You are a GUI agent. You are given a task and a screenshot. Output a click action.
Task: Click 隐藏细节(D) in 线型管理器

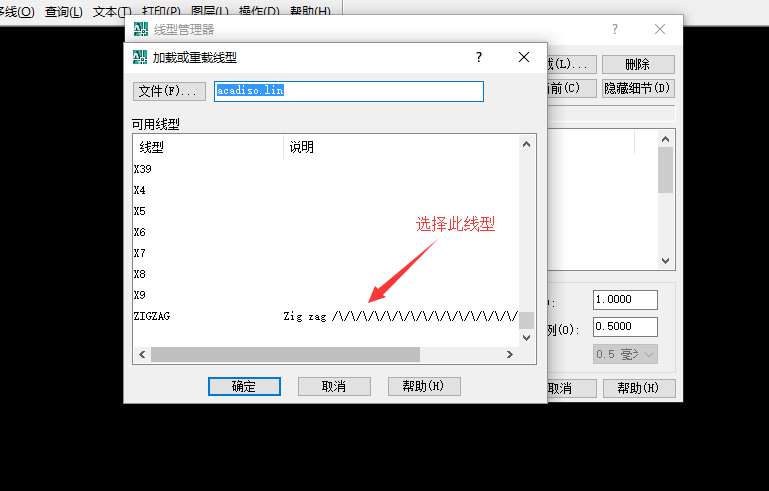tap(638, 88)
